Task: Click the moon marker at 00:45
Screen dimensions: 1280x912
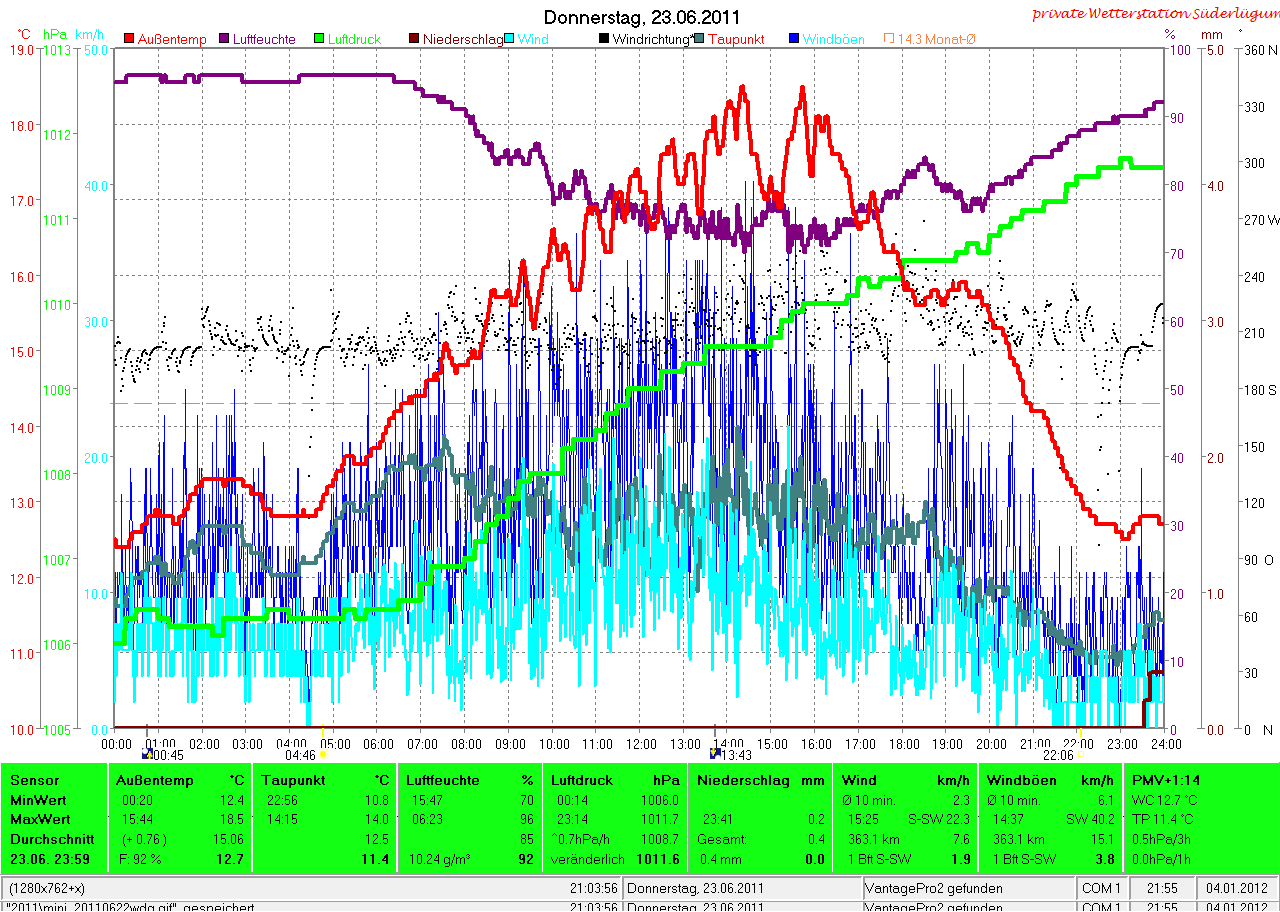Action: pyautogui.click(x=148, y=754)
